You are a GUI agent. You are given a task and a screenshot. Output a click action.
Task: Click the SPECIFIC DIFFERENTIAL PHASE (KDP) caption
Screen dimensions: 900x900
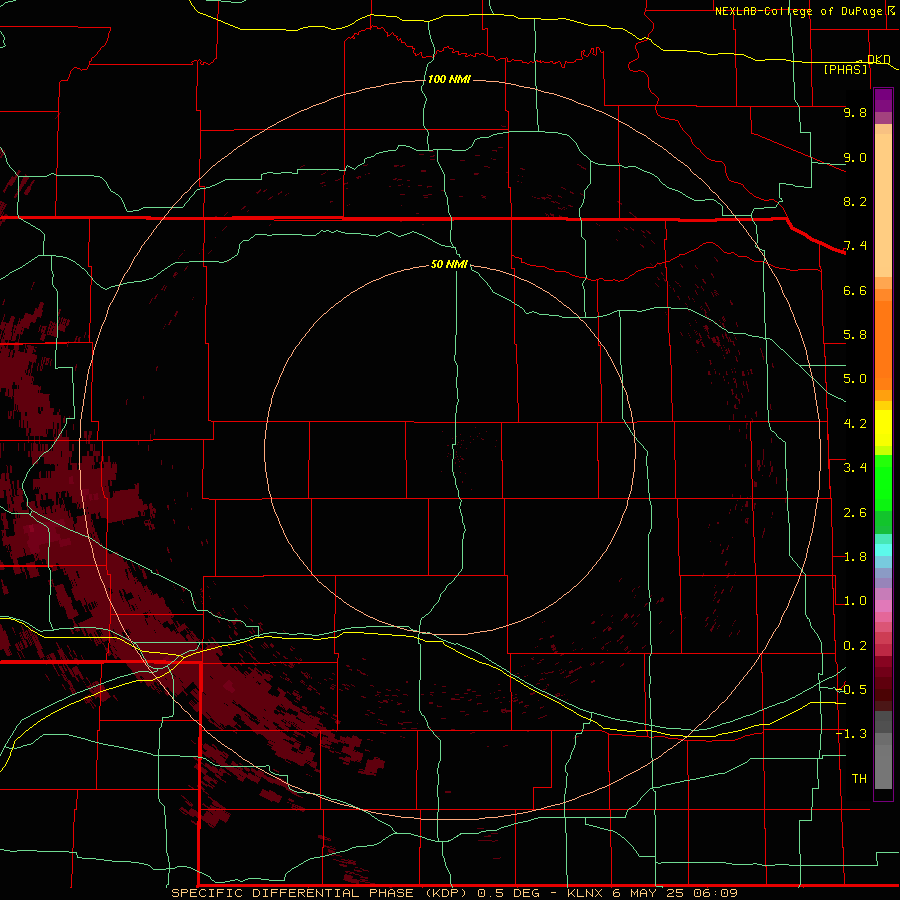[321, 893]
